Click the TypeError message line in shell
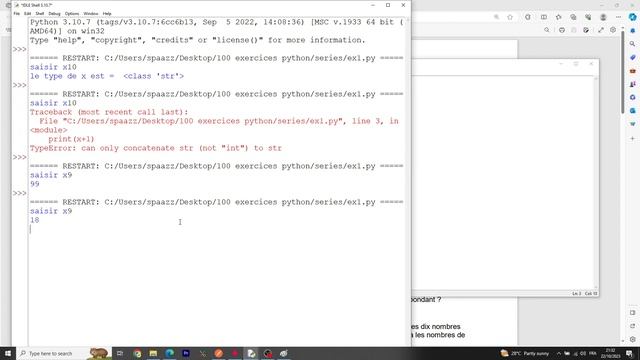Image resolution: width=640 pixels, height=360 pixels. point(156,148)
